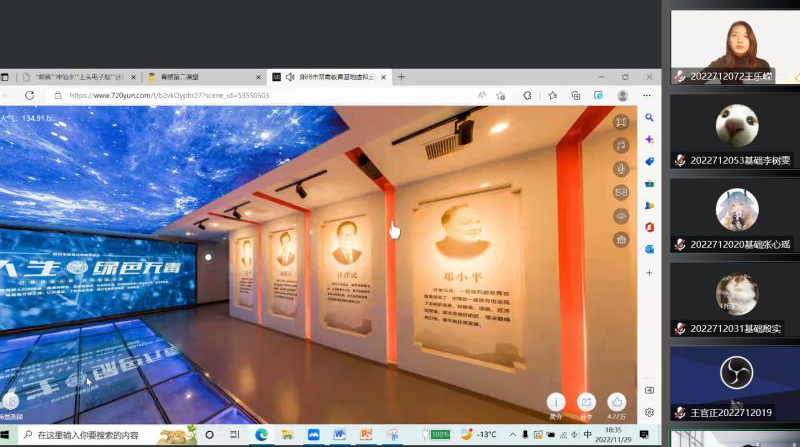Open the info (简介) button
This screenshot has height=447, width=800.
[x=556, y=402]
